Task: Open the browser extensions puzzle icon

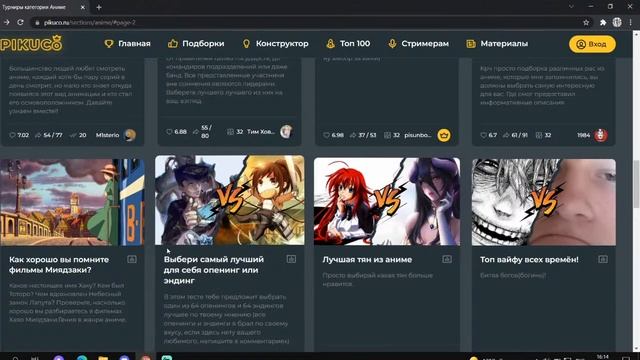Action: pos(603,22)
